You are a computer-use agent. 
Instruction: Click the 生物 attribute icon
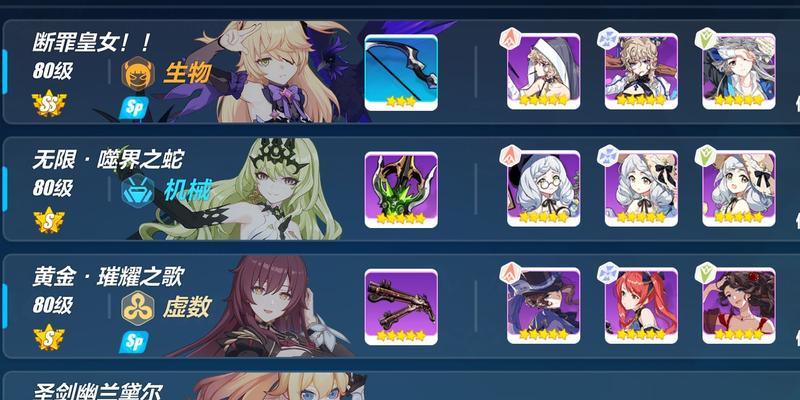pos(138,73)
